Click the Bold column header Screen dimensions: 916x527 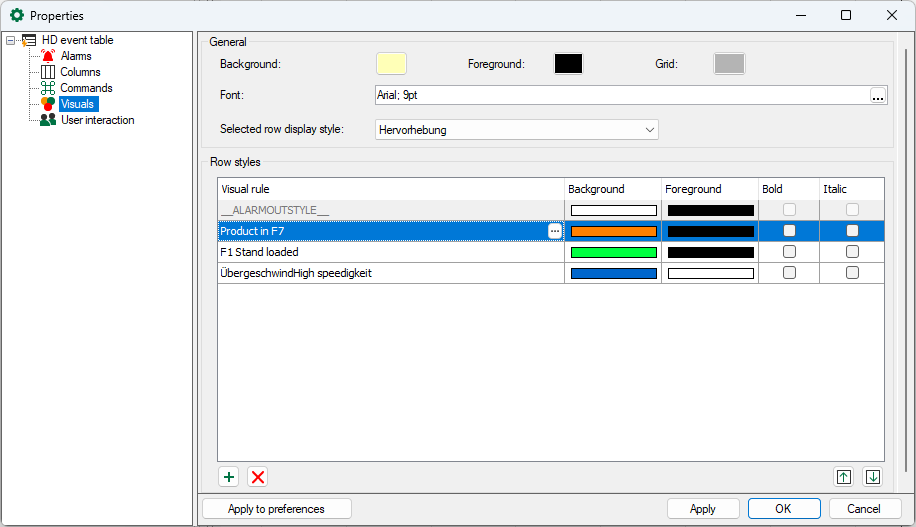click(789, 189)
